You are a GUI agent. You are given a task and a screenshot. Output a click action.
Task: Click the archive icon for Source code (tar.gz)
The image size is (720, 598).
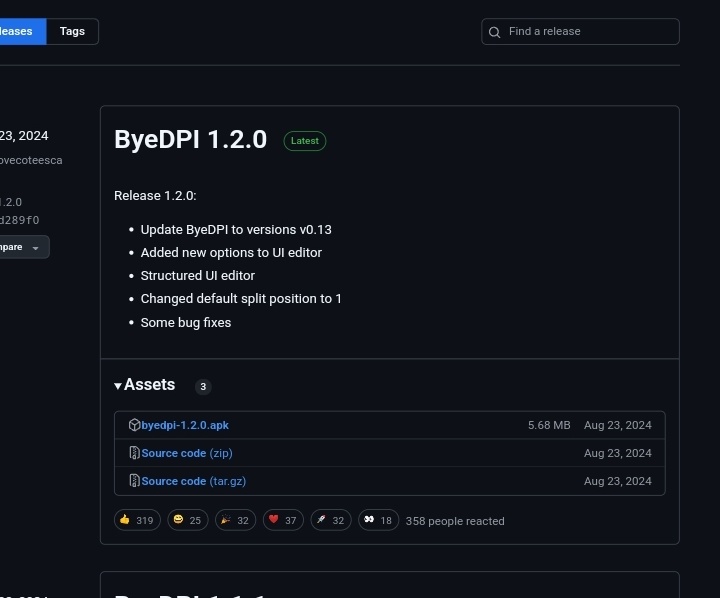click(x=134, y=481)
